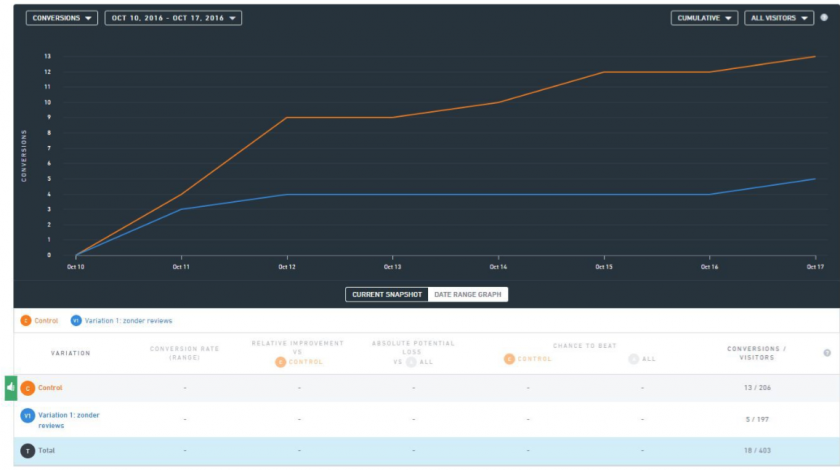Toggle the Control legend item under the chart
The height and width of the screenshot is (470, 840).
(39, 320)
